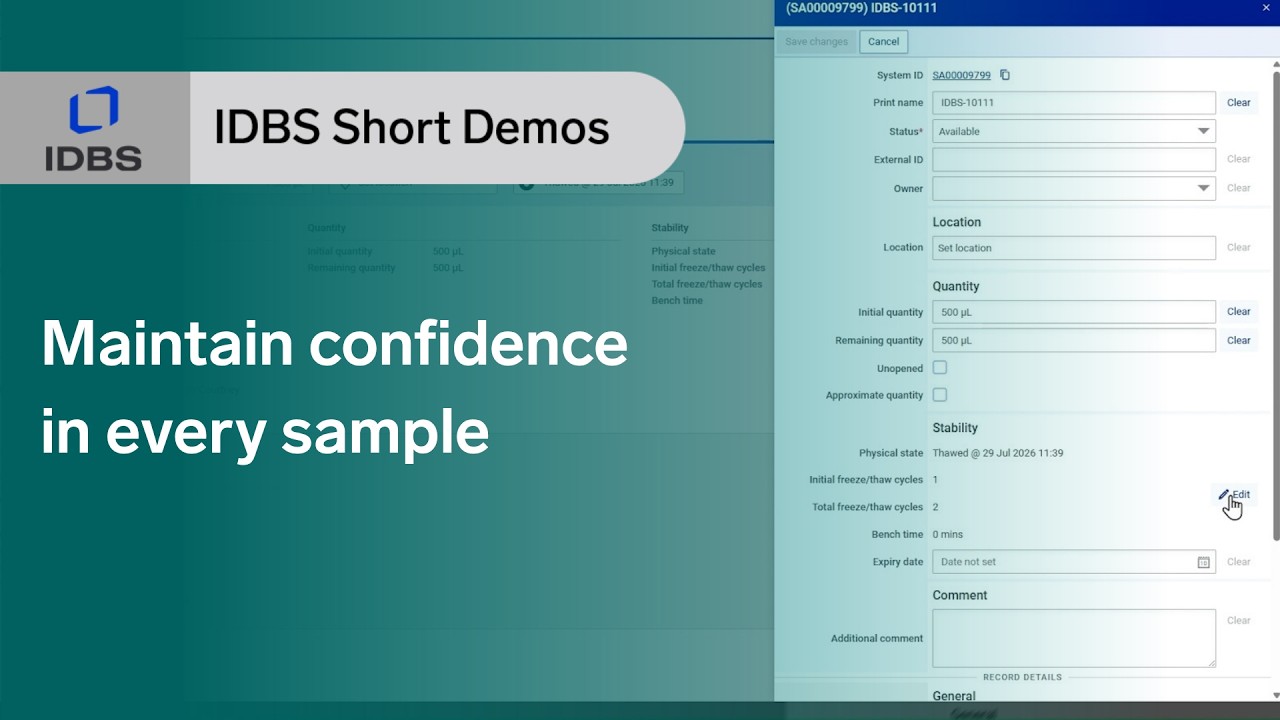Close the IDBS-10111 record panel
This screenshot has height=720, width=1280.
(x=1266, y=8)
